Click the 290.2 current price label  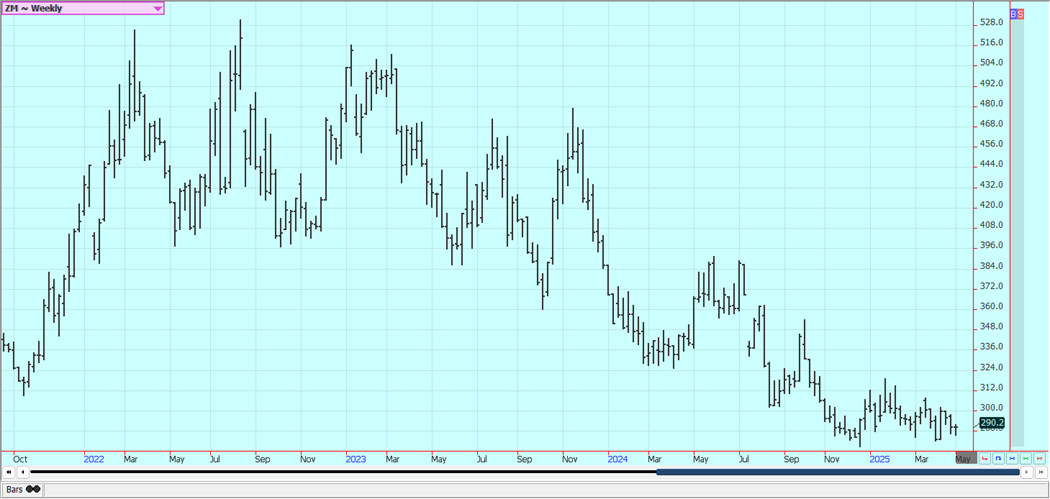pos(992,423)
